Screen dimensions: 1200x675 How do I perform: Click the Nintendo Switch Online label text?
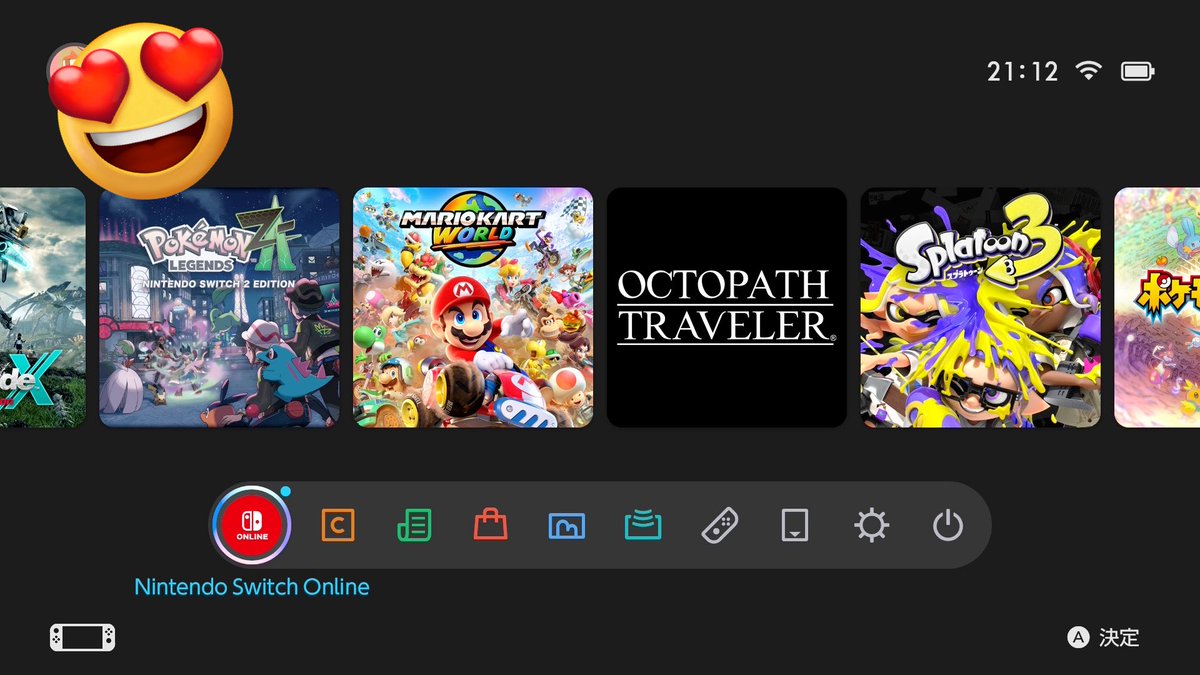(252, 587)
